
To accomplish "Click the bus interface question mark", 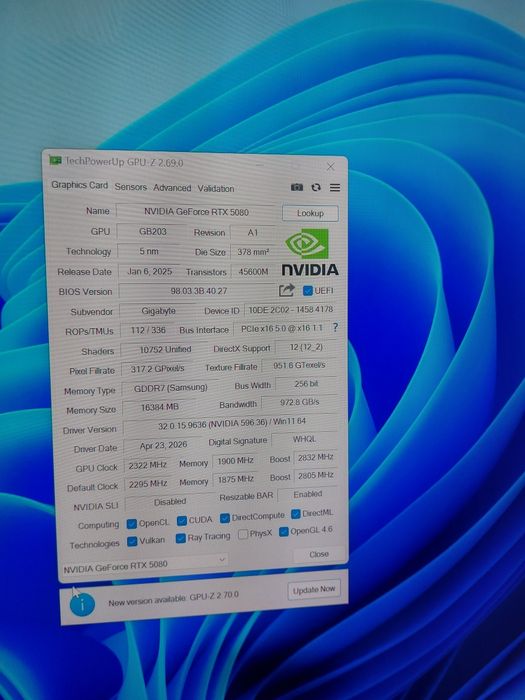I will tap(335, 327).
